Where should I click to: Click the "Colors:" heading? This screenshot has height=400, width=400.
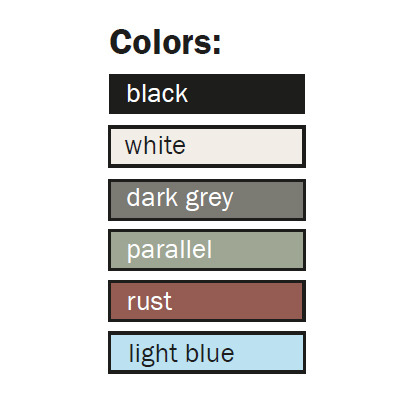pyautogui.click(x=165, y=42)
